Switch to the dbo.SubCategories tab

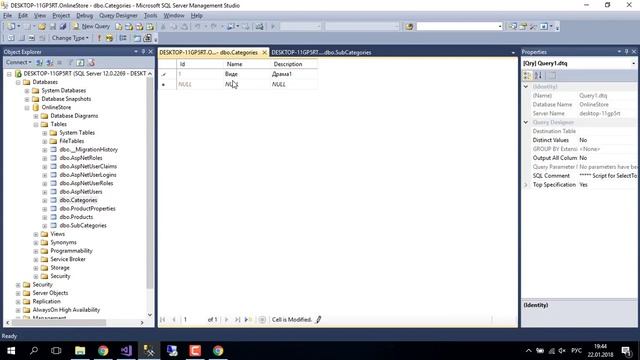coord(321,52)
